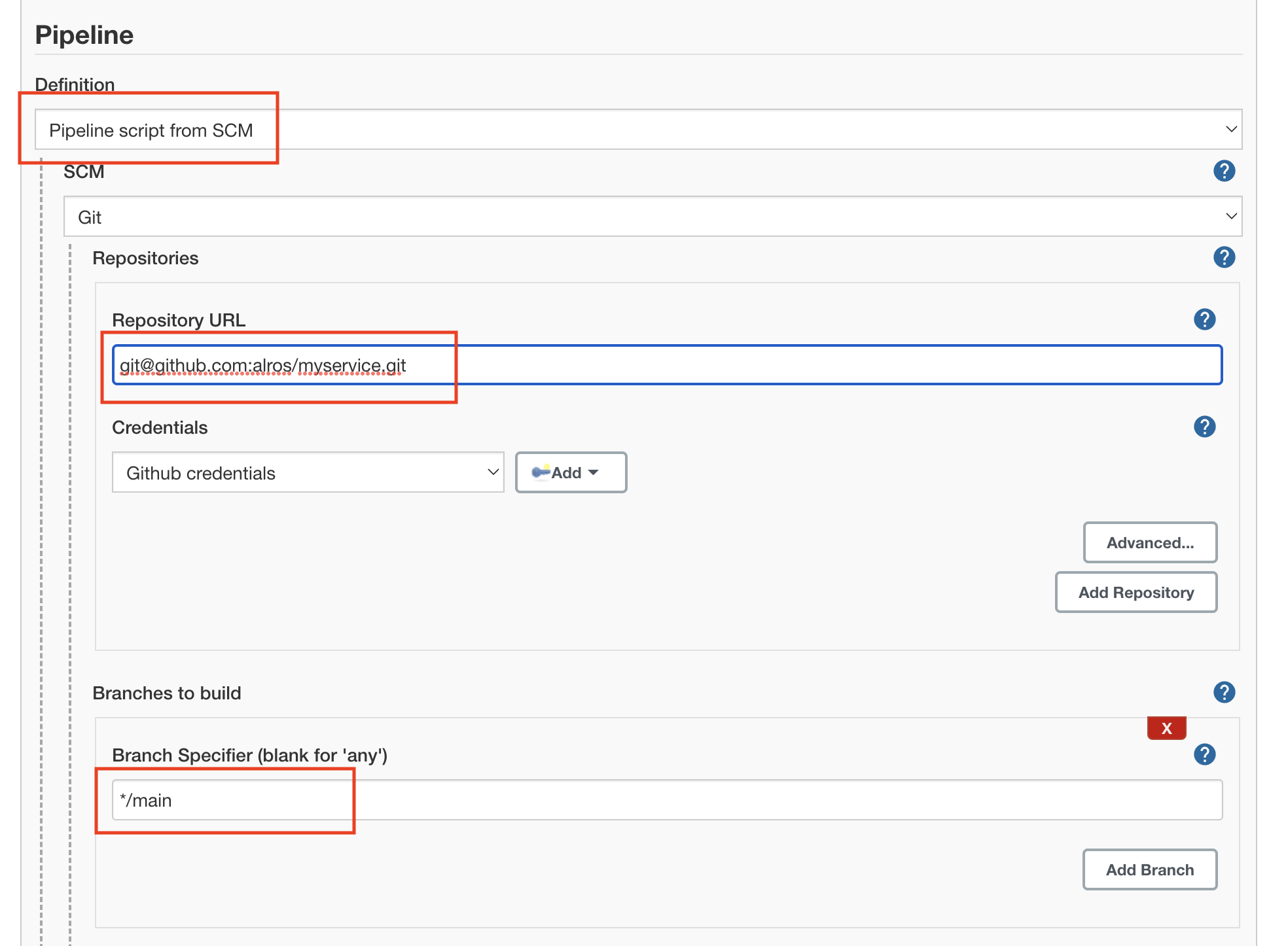Click the key icon on Add button

541,472
